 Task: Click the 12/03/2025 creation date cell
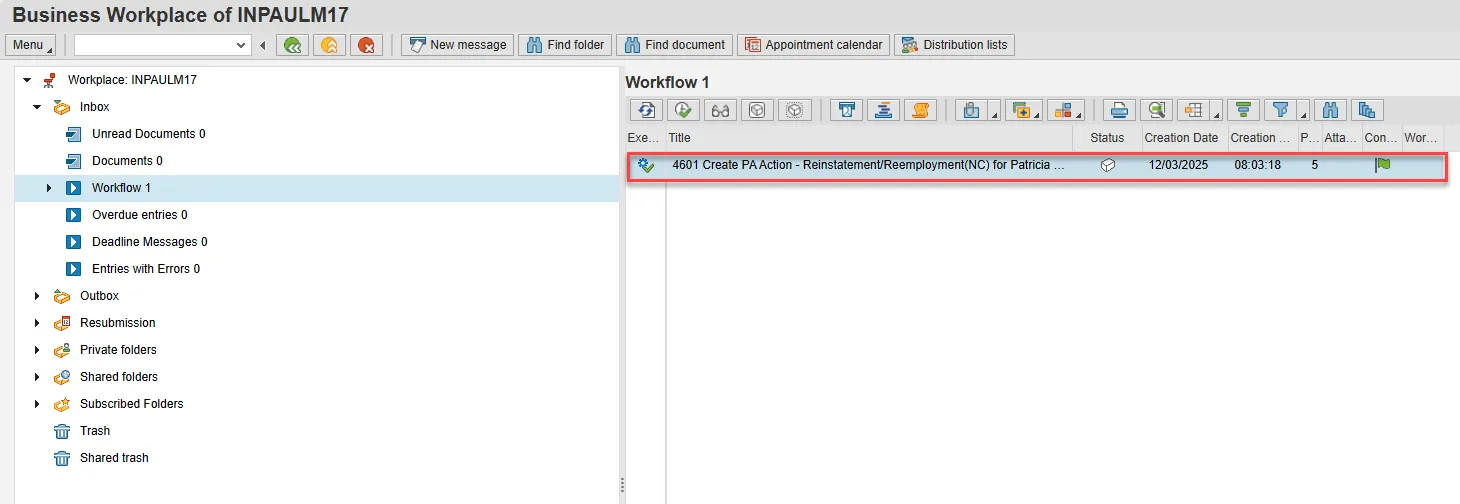point(1178,165)
